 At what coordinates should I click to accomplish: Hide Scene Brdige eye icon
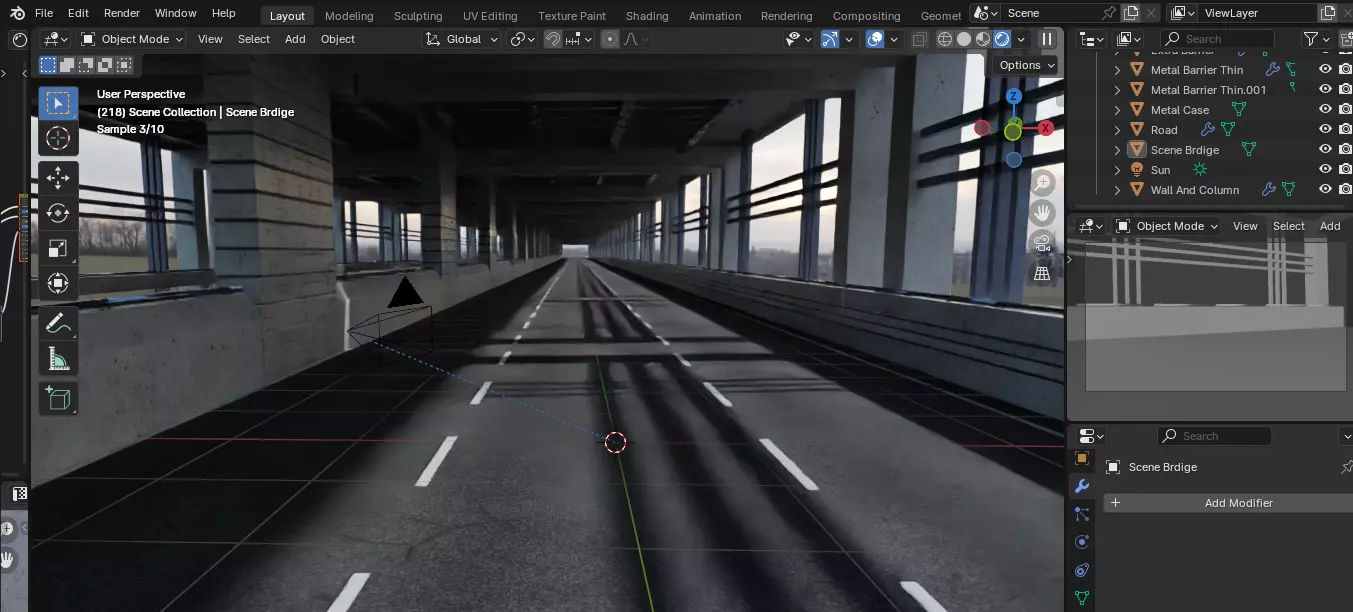(x=1325, y=150)
